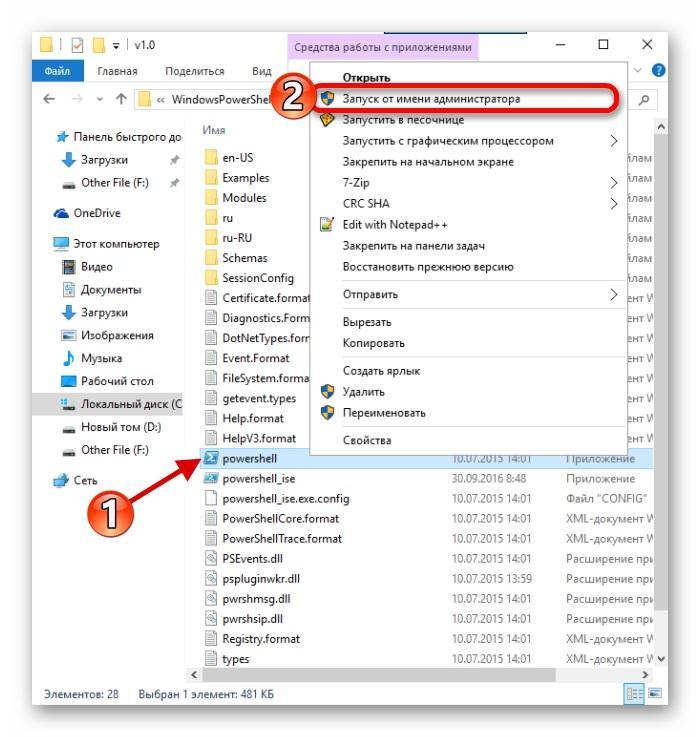The image size is (700, 737).
Task: Click the Notepad++ icon in the context menu
Action: click(x=327, y=224)
